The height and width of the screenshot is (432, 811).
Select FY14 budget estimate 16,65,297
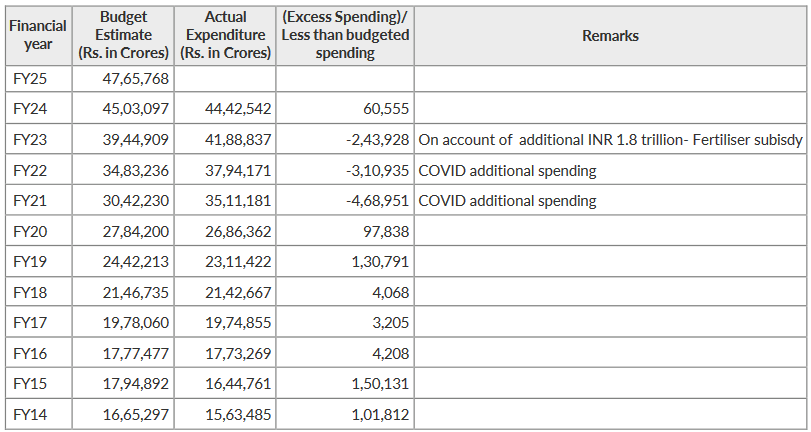tap(136, 415)
